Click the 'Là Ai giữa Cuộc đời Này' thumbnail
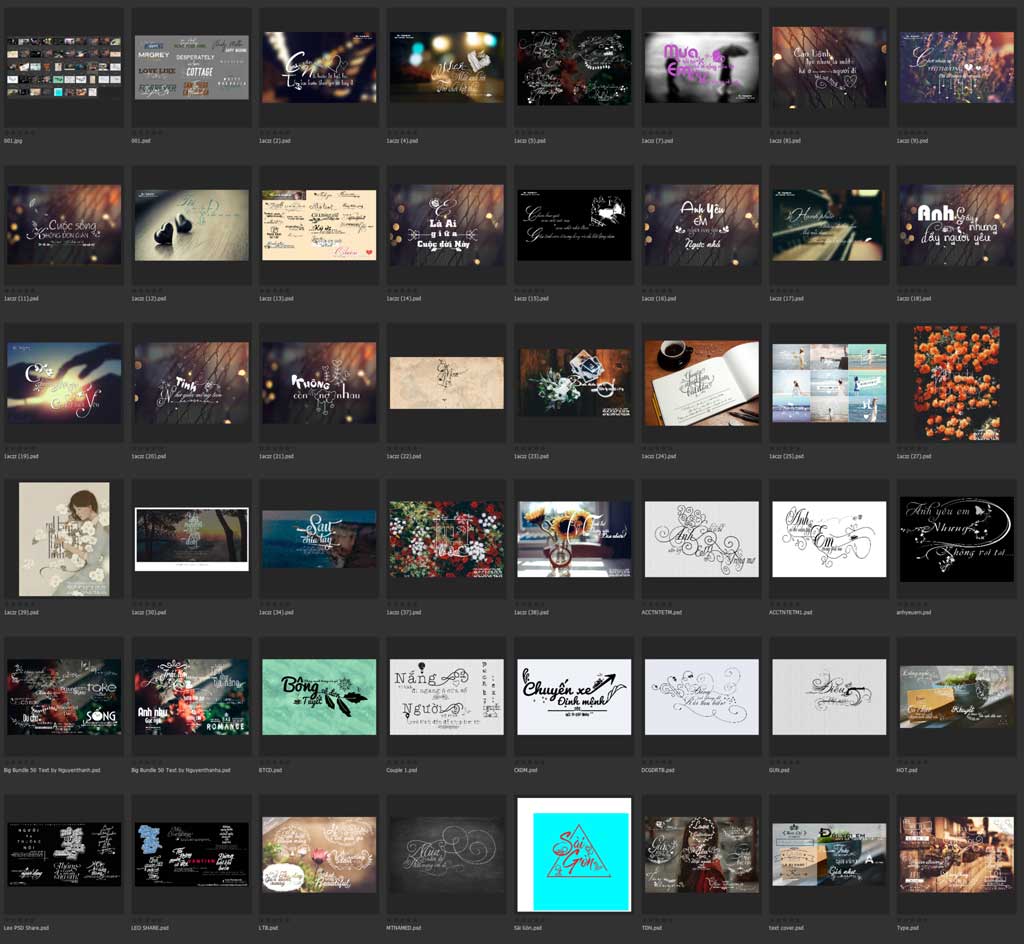 (x=446, y=225)
